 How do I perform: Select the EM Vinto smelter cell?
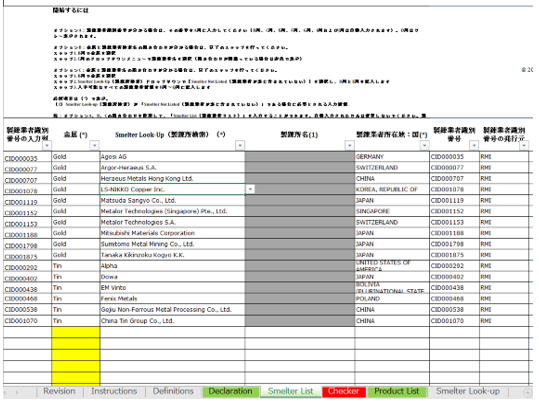172,288
